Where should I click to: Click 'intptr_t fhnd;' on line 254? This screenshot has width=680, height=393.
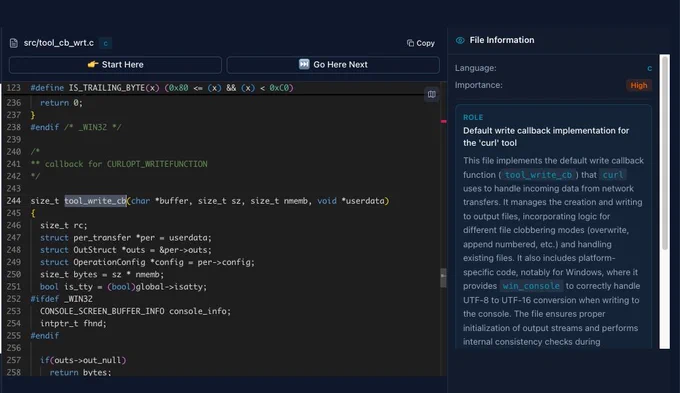click(73, 323)
